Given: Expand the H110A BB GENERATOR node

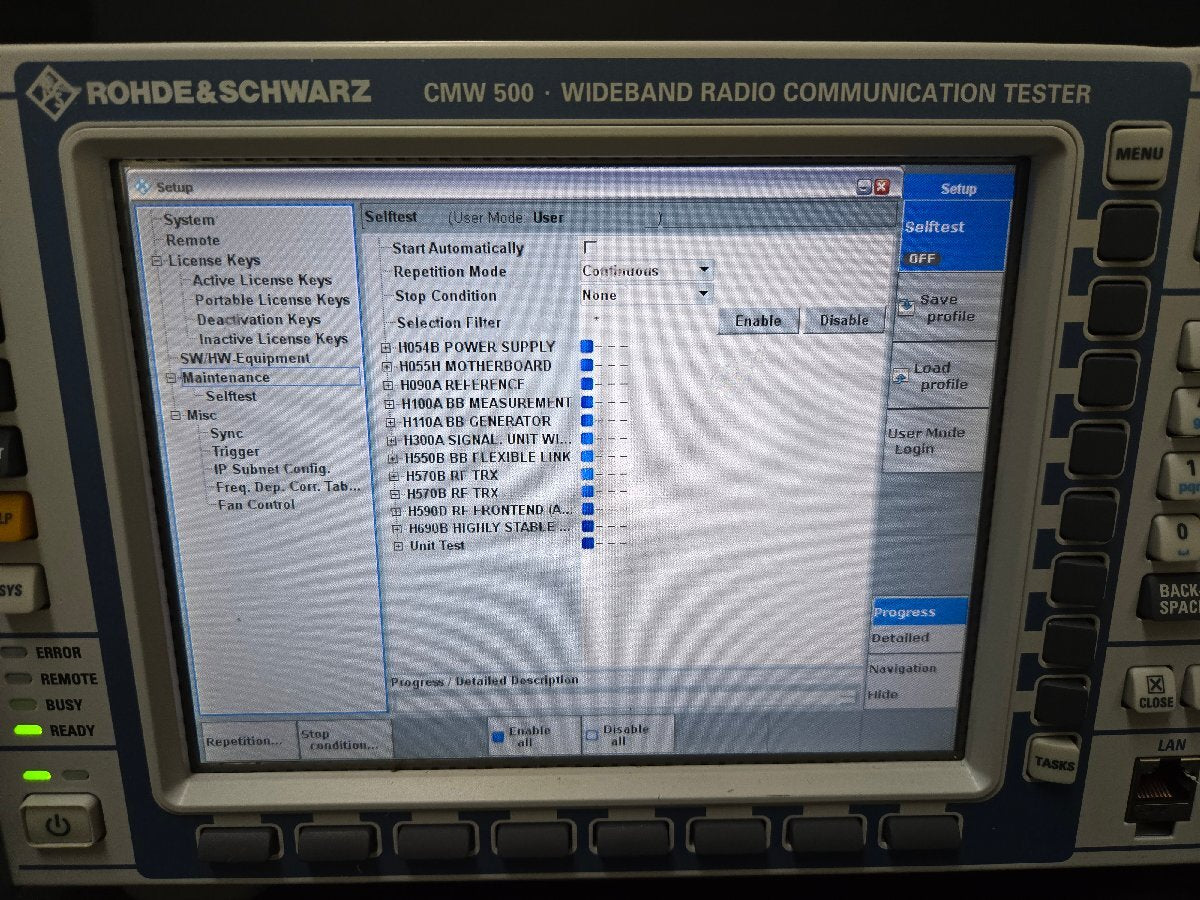Looking at the screenshot, I should [391, 422].
